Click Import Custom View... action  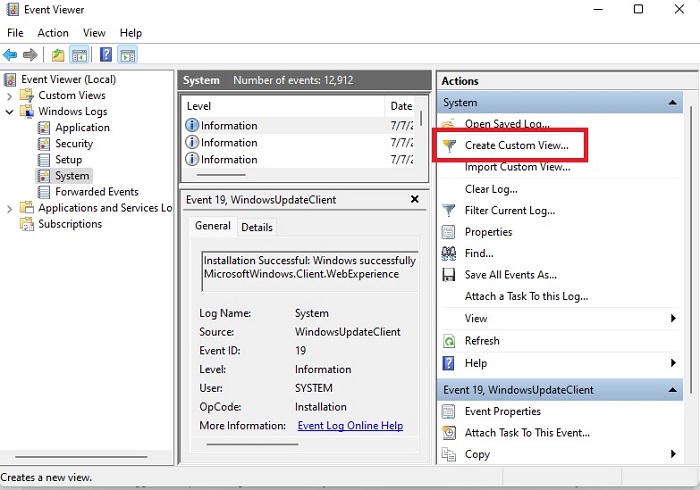(517, 167)
